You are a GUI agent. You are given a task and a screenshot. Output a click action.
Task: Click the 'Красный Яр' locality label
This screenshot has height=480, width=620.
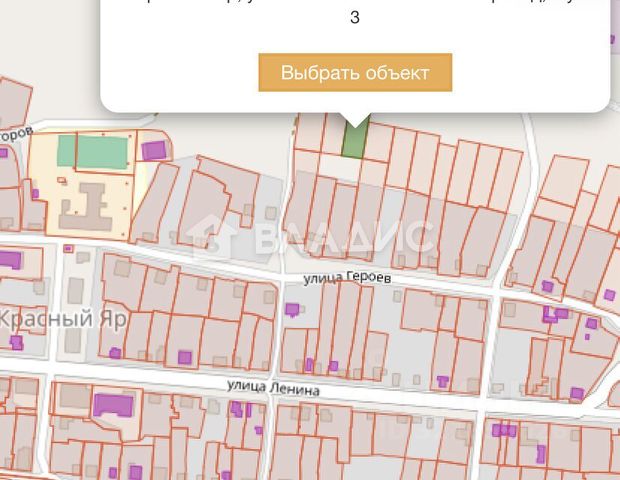click(62, 319)
